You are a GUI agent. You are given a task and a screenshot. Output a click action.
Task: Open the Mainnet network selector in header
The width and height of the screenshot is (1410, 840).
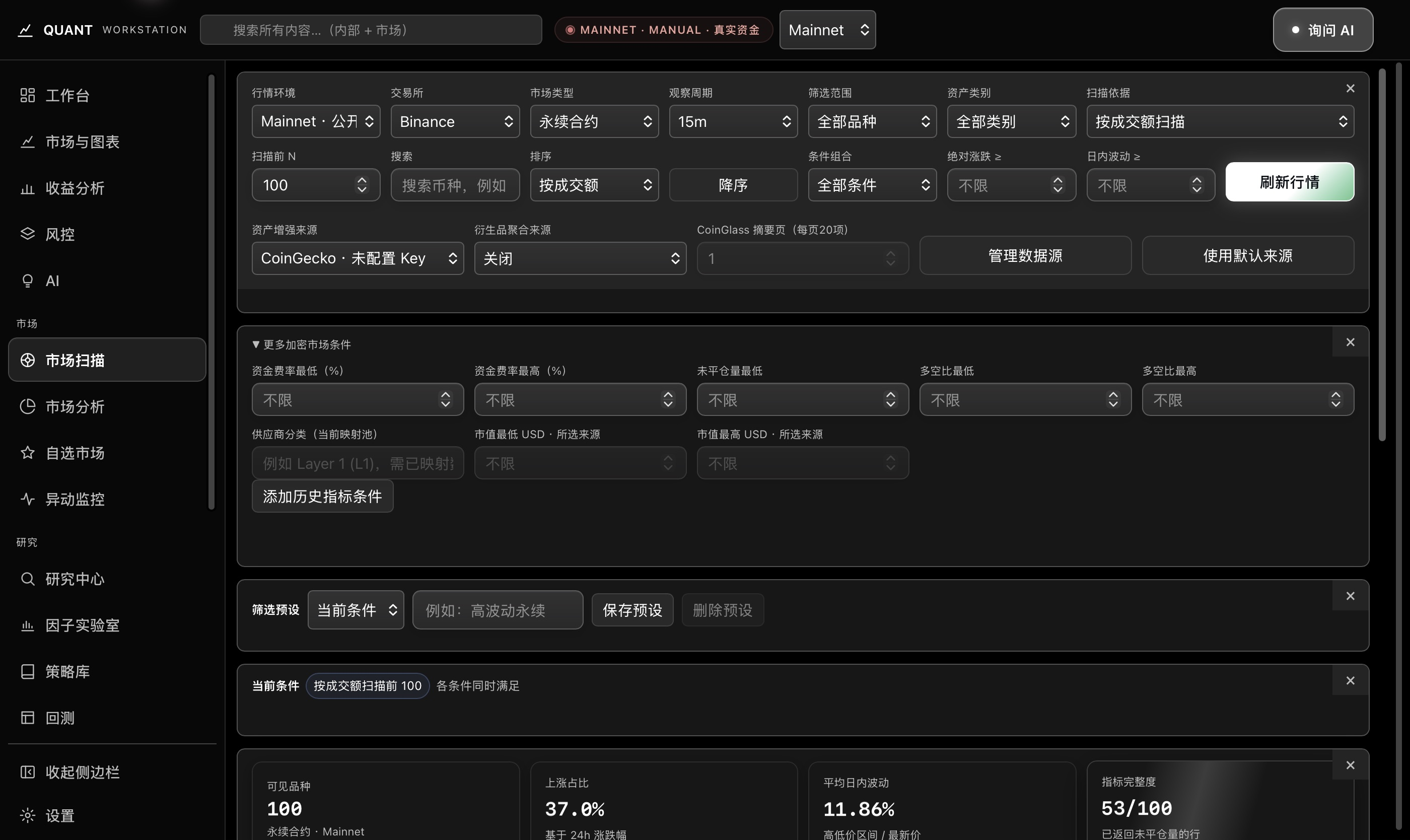click(827, 30)
